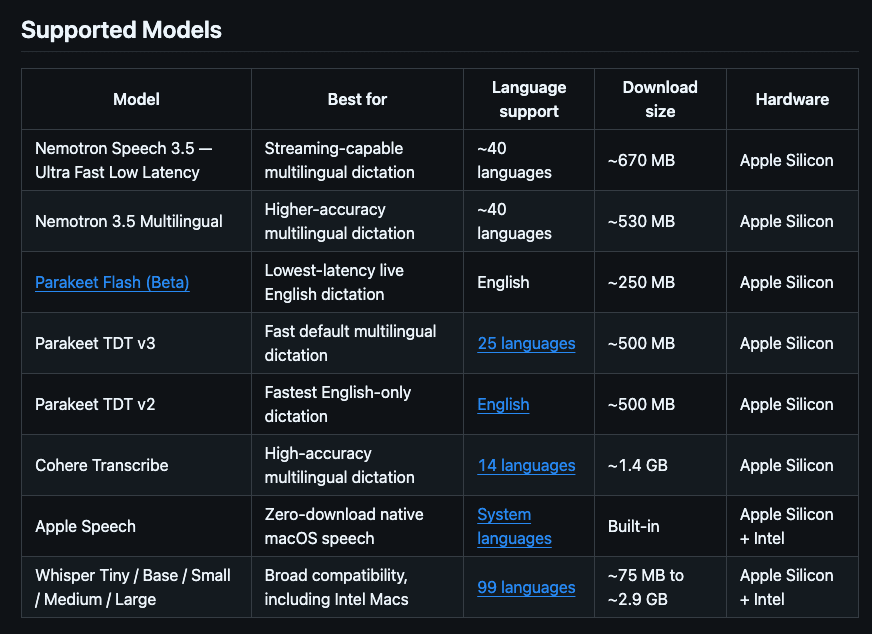Click the Language support column header
The height and width of the screenshot is (634, 872).
tap(529, 99)
